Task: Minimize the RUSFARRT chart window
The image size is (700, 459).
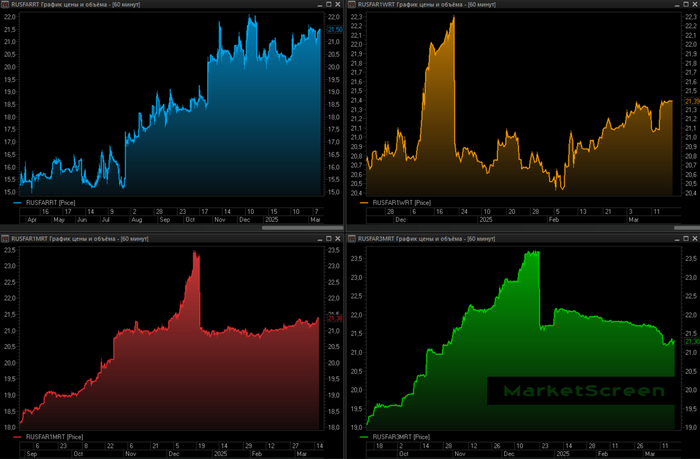Action: pyautogui.click(x=319, y=5)
